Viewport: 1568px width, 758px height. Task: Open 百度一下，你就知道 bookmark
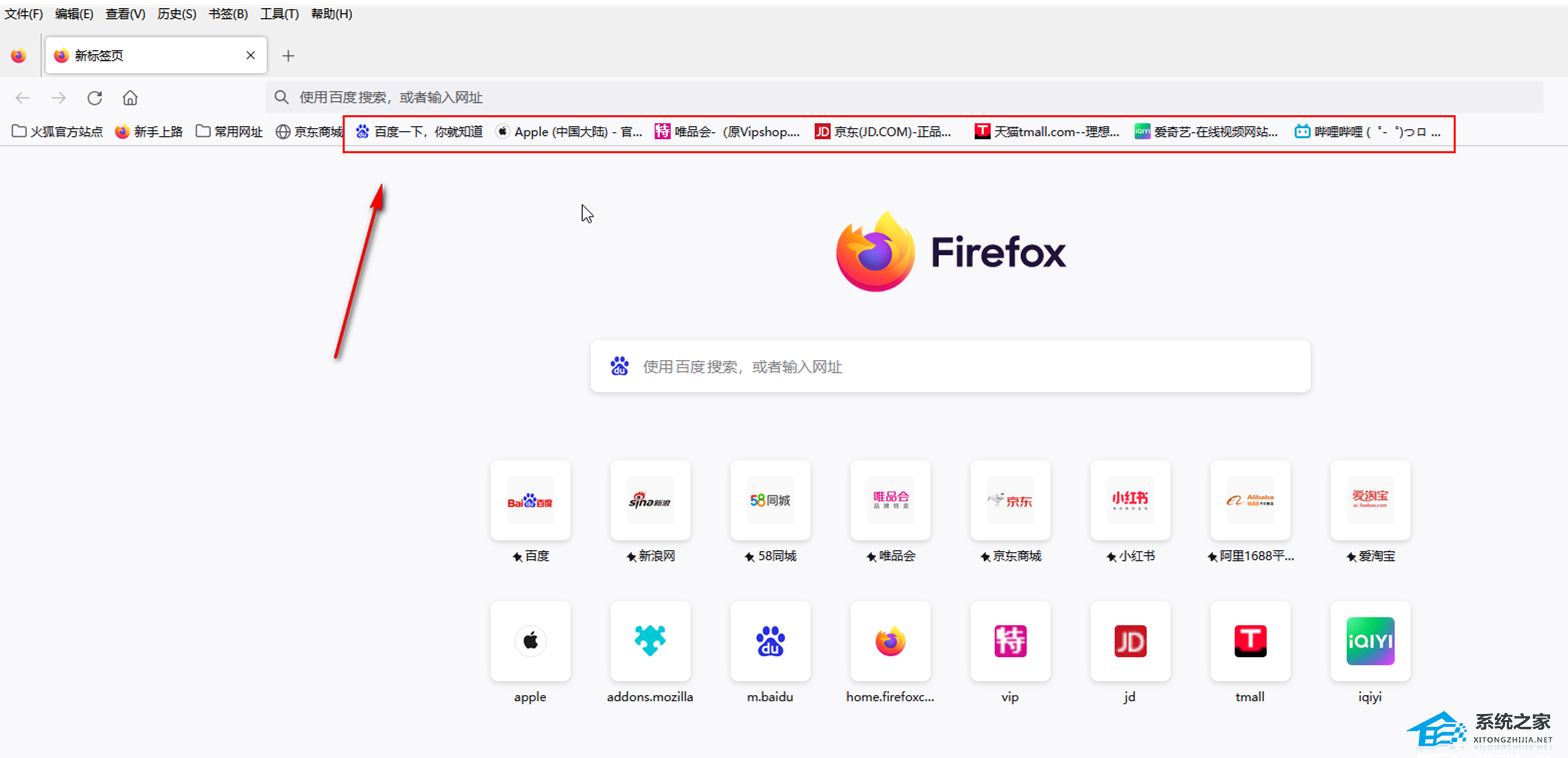coord(419,131)
